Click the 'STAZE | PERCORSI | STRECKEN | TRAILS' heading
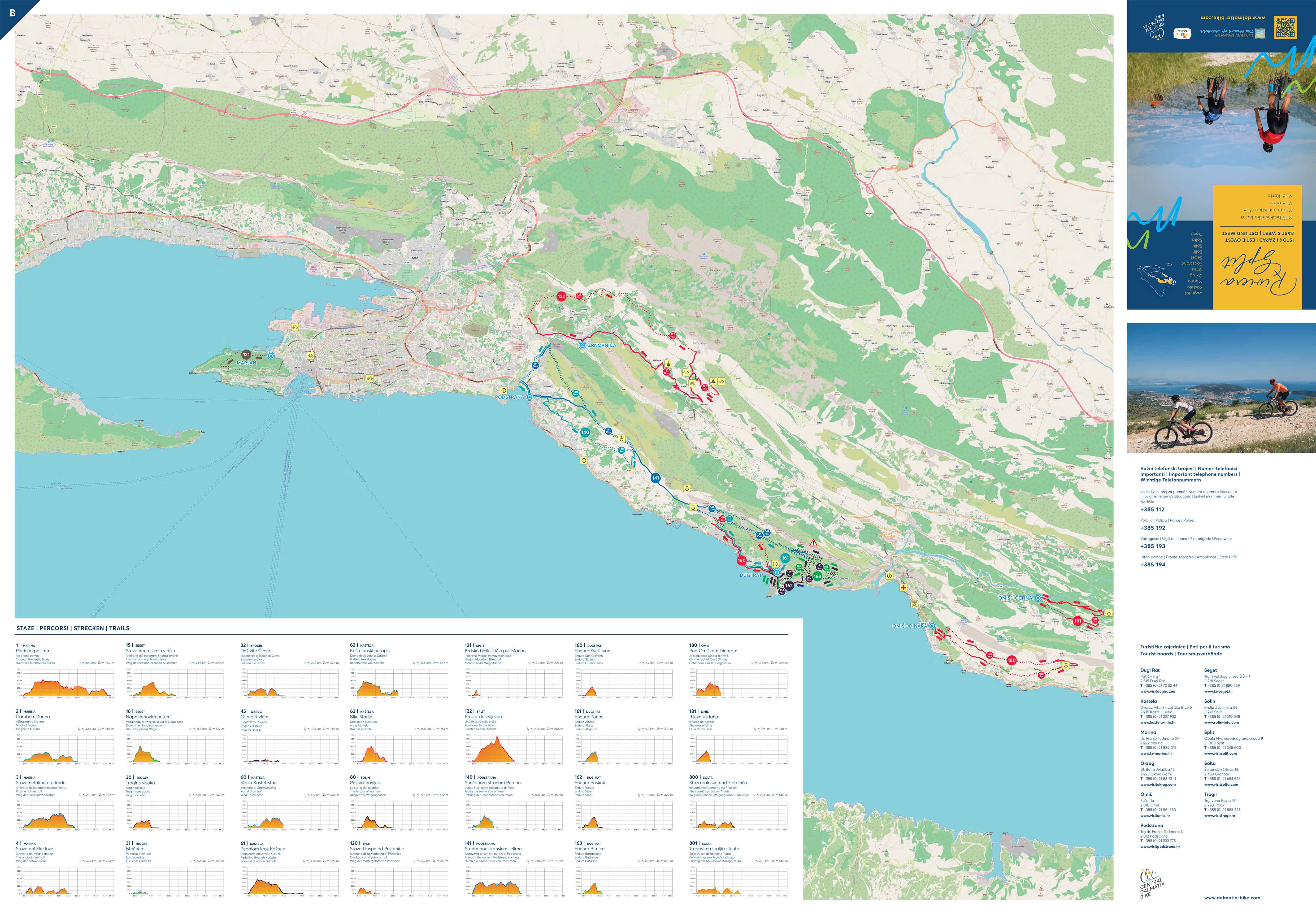 73,628
